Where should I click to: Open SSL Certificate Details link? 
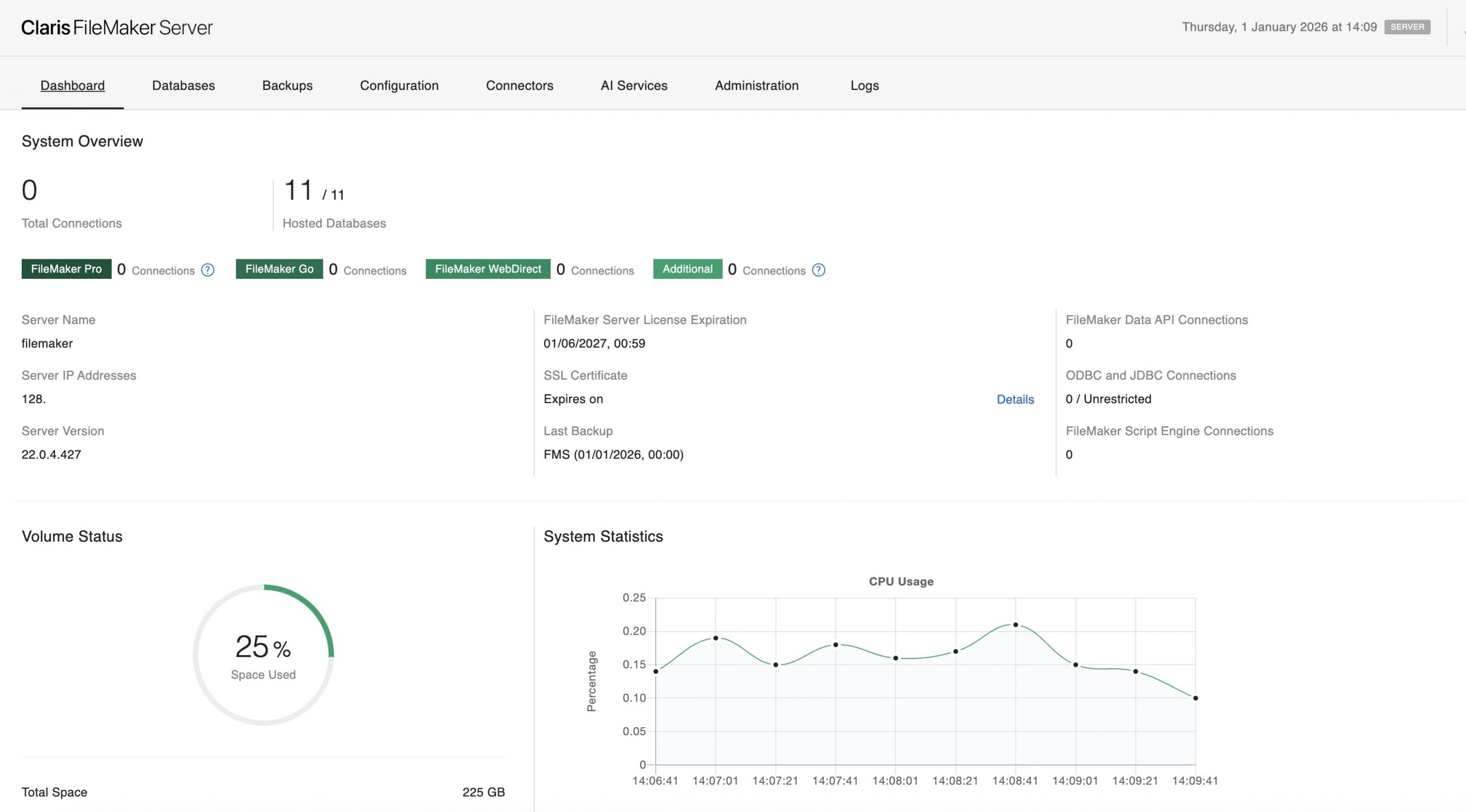pos(1015,399)
